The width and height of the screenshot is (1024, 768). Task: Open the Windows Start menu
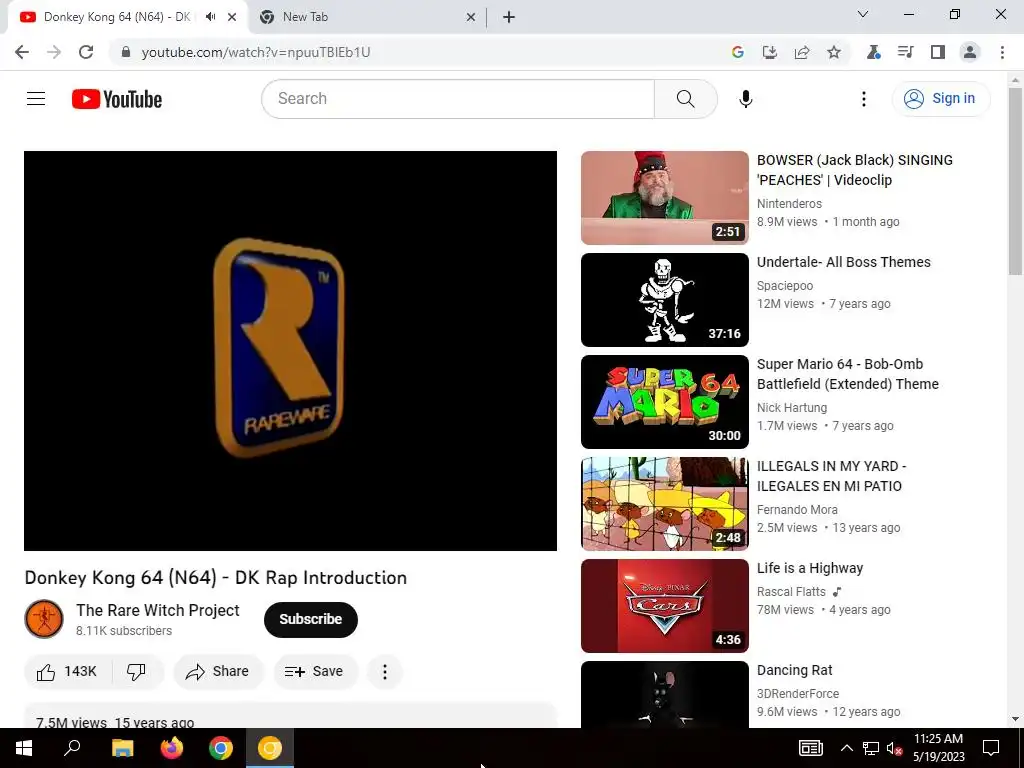(x=24, y=748)
